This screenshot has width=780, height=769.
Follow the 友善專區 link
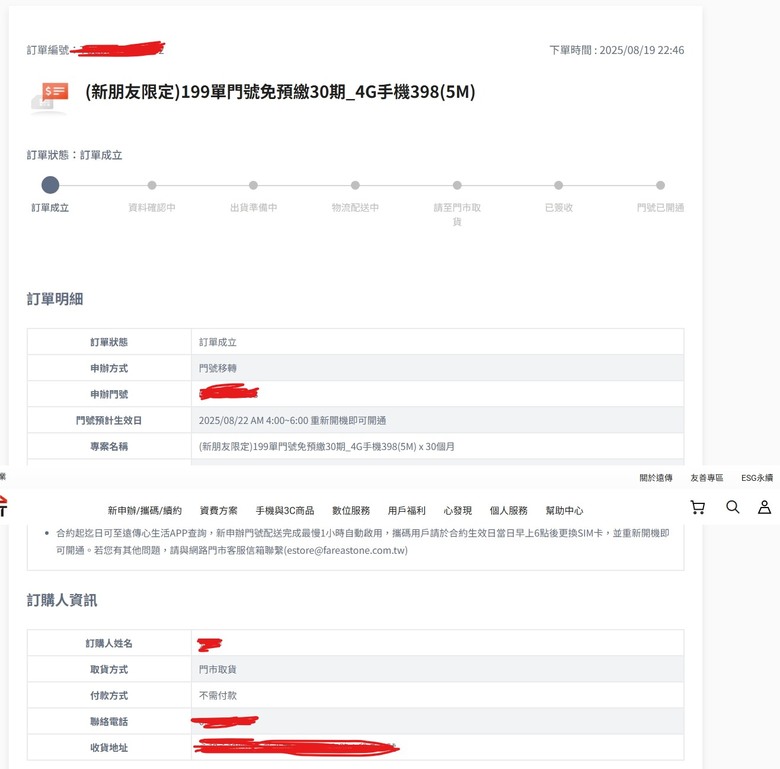[706, 478]
